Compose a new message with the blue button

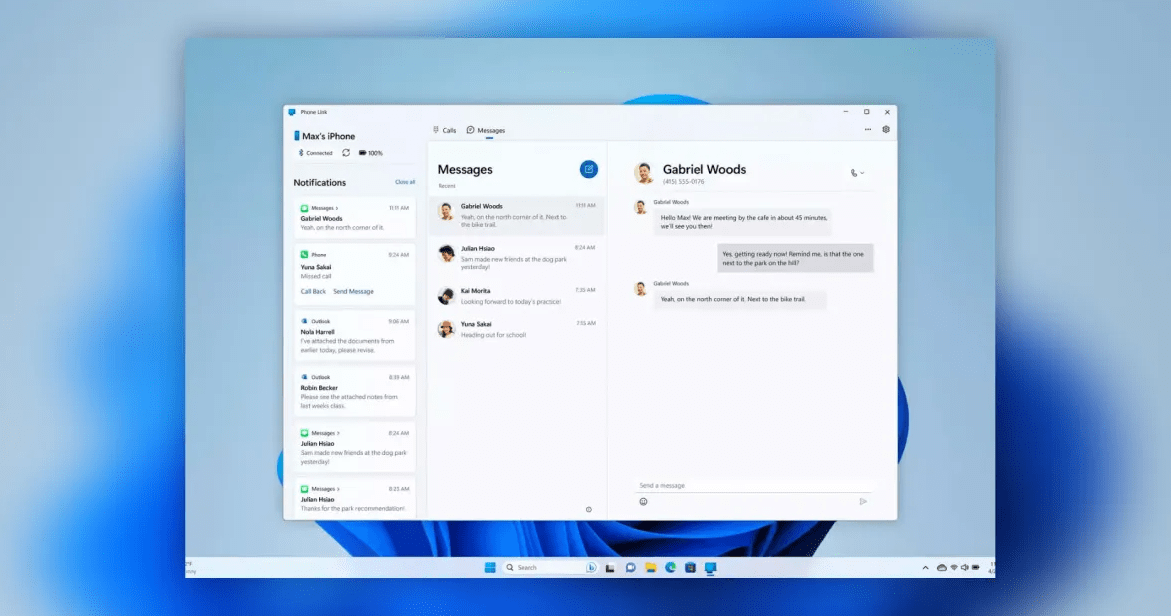588,169
